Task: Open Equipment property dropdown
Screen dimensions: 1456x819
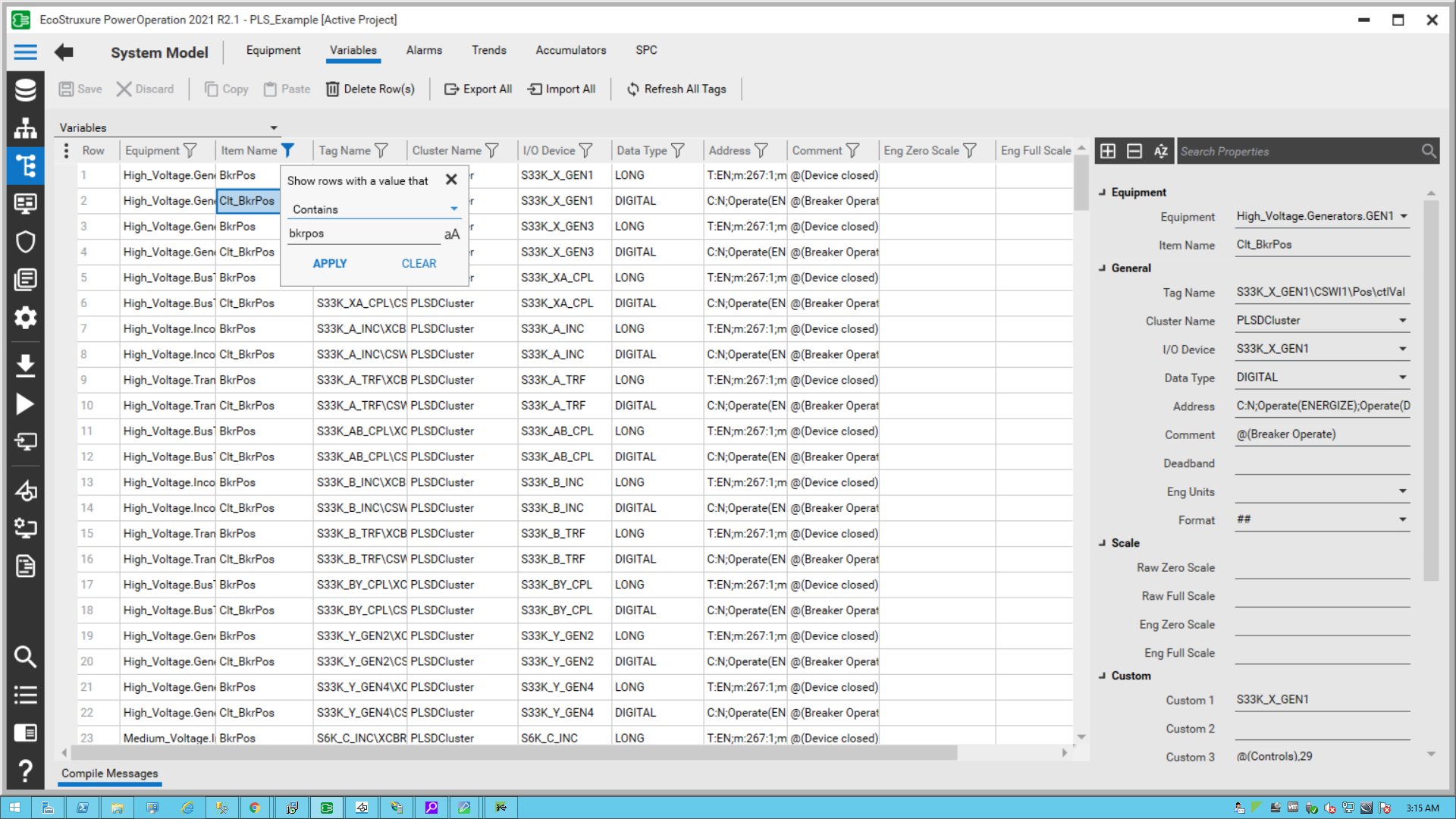Action: 1404,216
